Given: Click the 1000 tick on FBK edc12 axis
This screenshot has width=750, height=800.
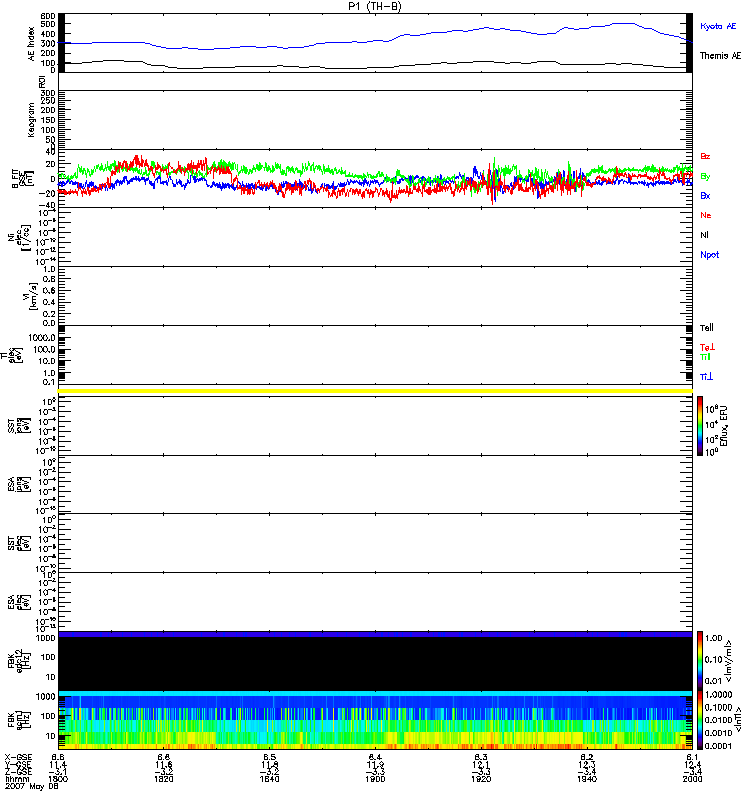Looking at the screenshot, I should (x=46, y=638).
